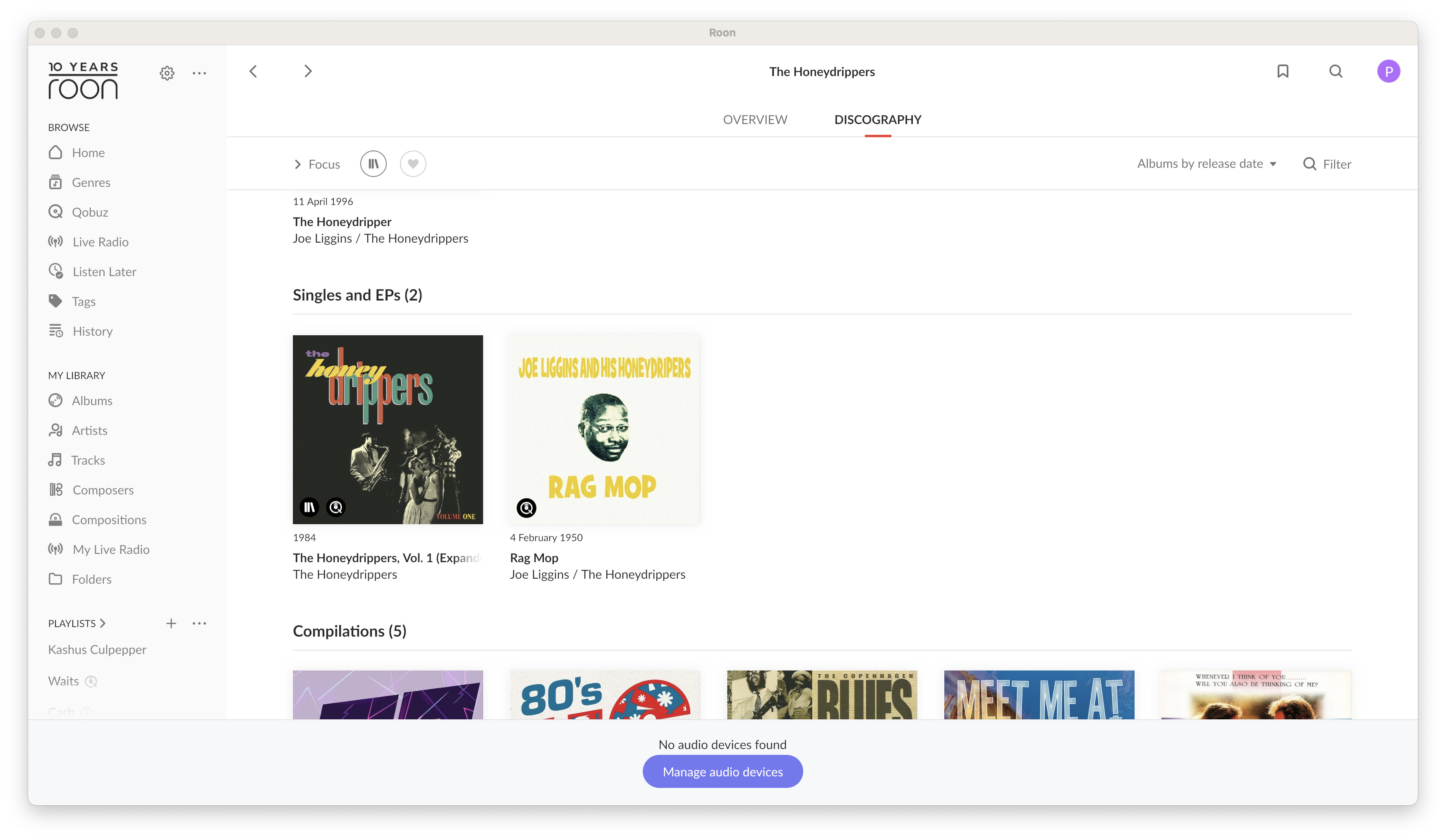Open My Live Radio

click(x=99, y=550)
